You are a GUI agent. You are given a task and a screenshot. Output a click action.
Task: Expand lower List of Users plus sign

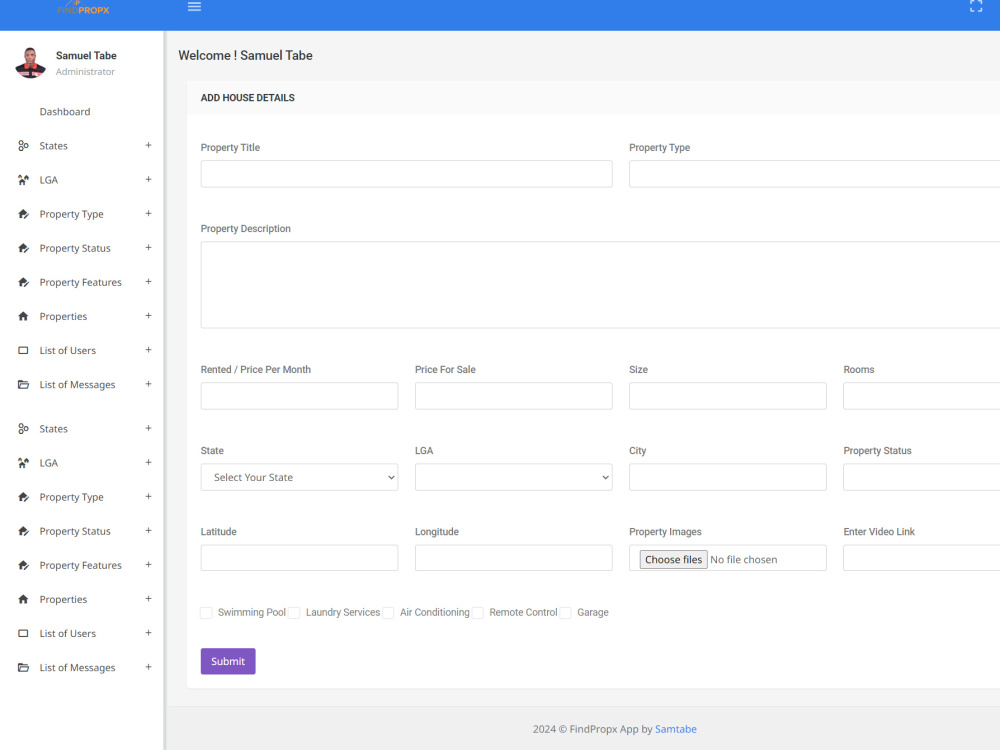tap(148, 633)
